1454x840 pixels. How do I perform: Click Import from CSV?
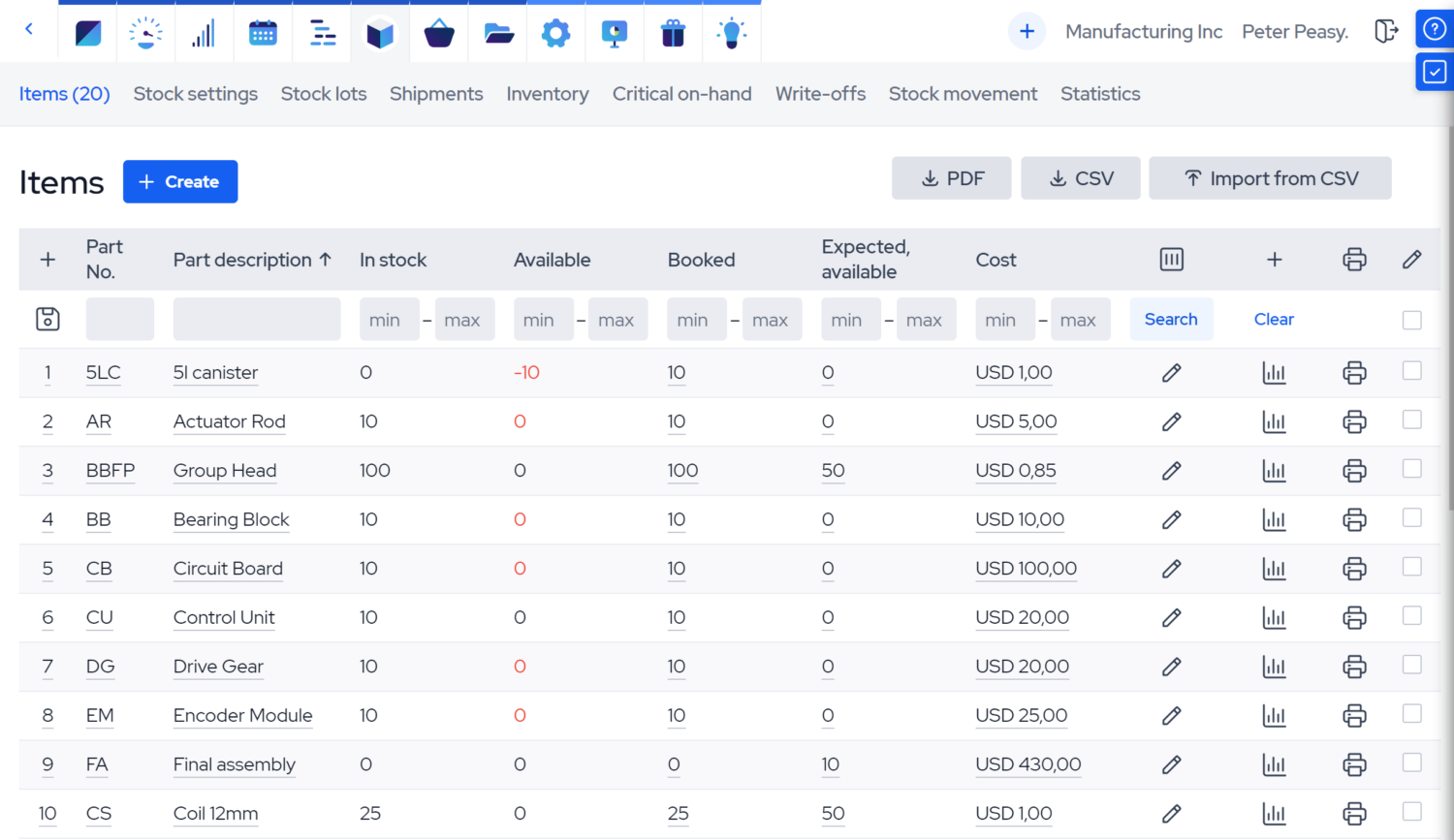coord(1270,178)
